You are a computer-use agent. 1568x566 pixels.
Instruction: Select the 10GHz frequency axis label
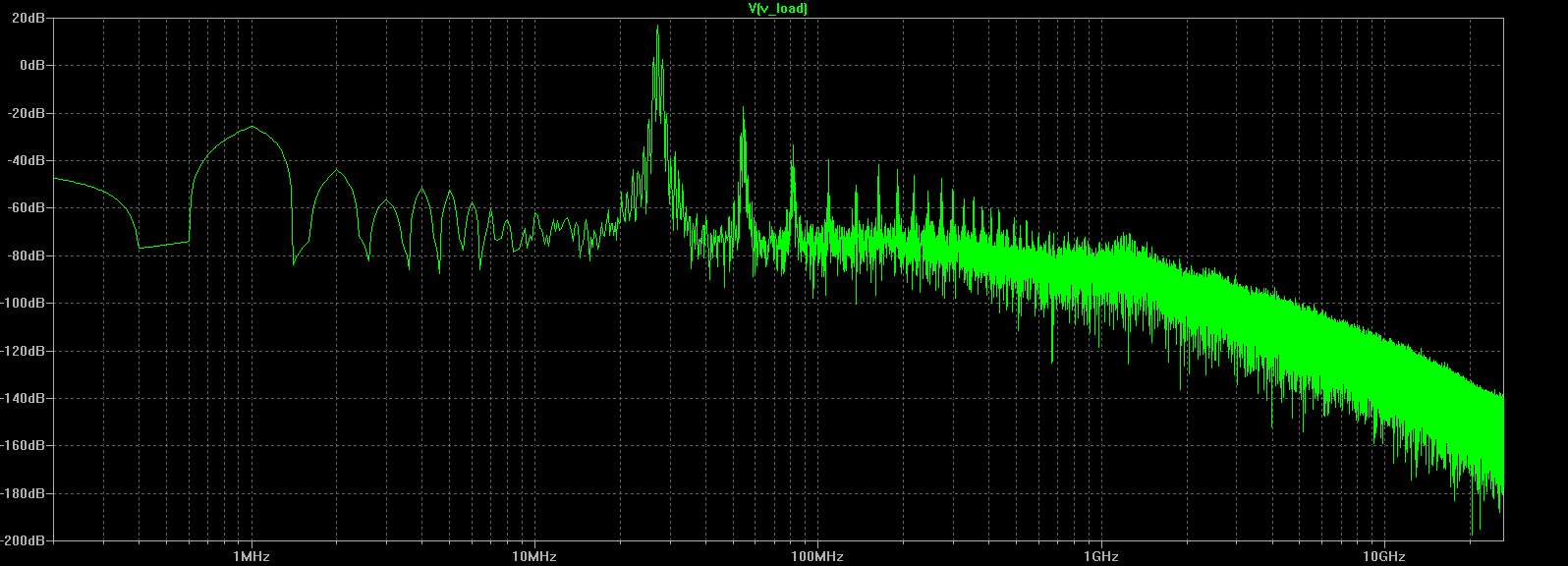point(1384,556)
